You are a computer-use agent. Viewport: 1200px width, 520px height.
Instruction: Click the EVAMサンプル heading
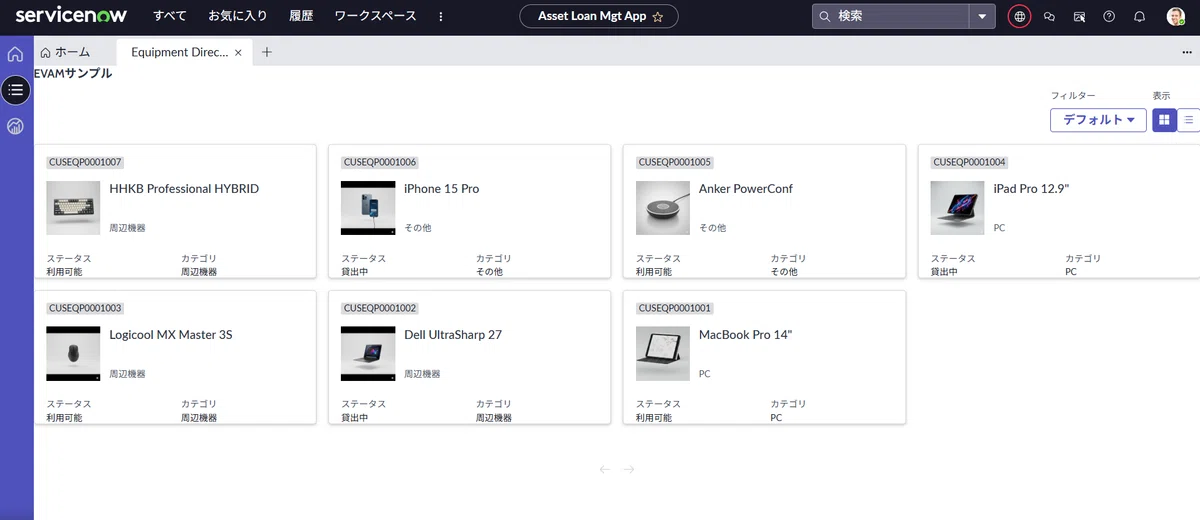(73, 74)
